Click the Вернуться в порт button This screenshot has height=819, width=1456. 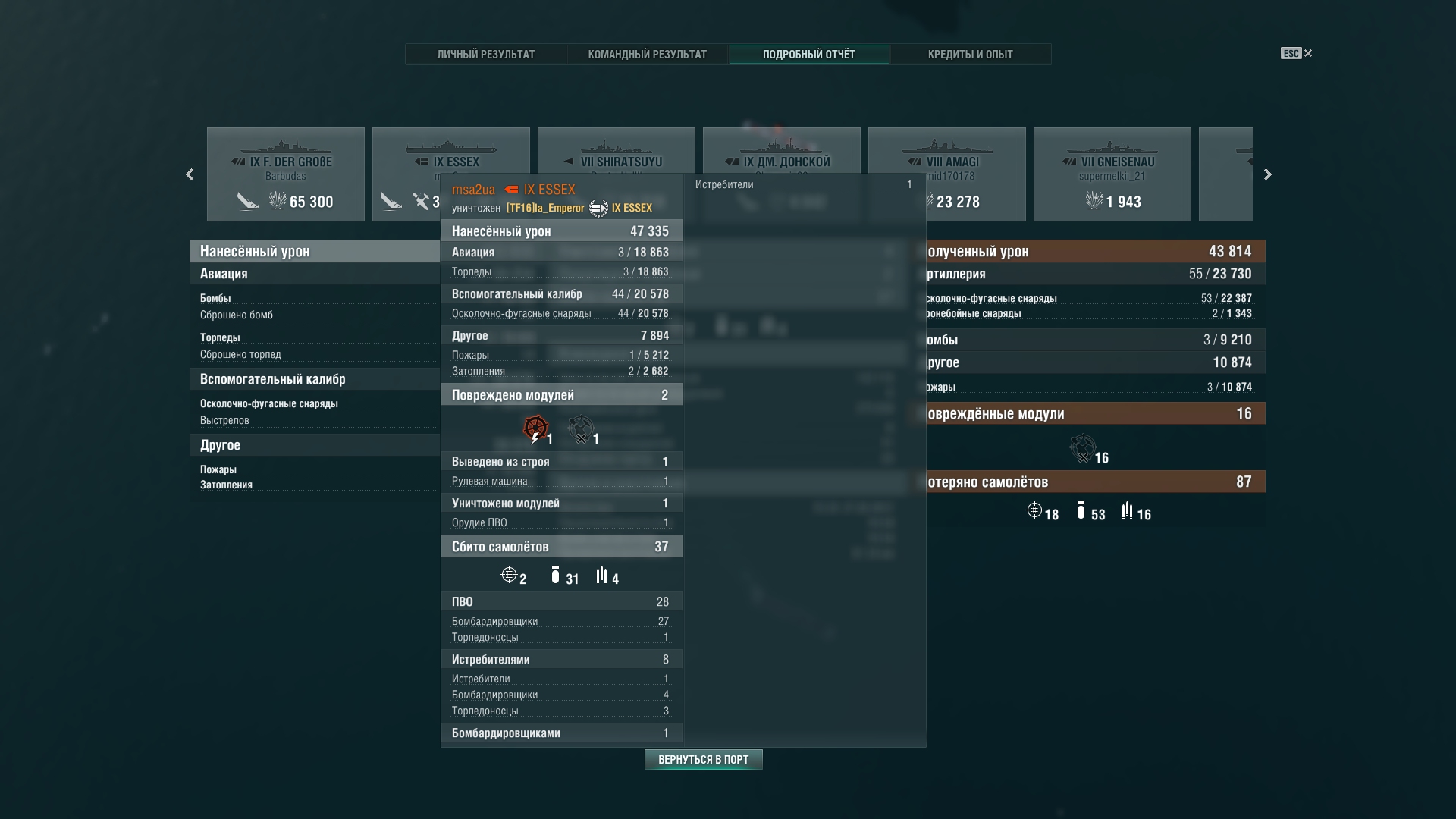[x=703, y=759]
